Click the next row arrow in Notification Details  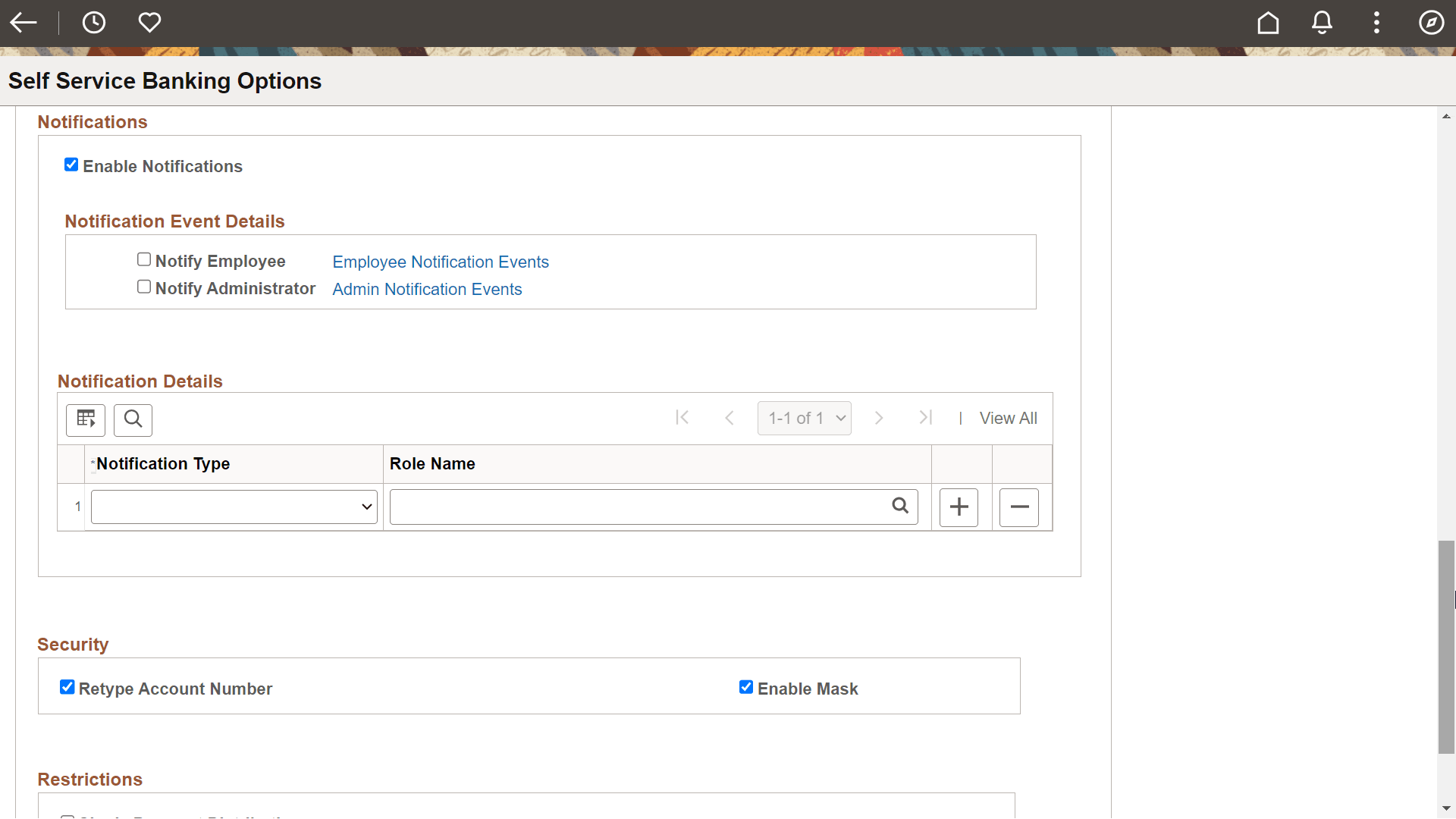coord(879,417)
